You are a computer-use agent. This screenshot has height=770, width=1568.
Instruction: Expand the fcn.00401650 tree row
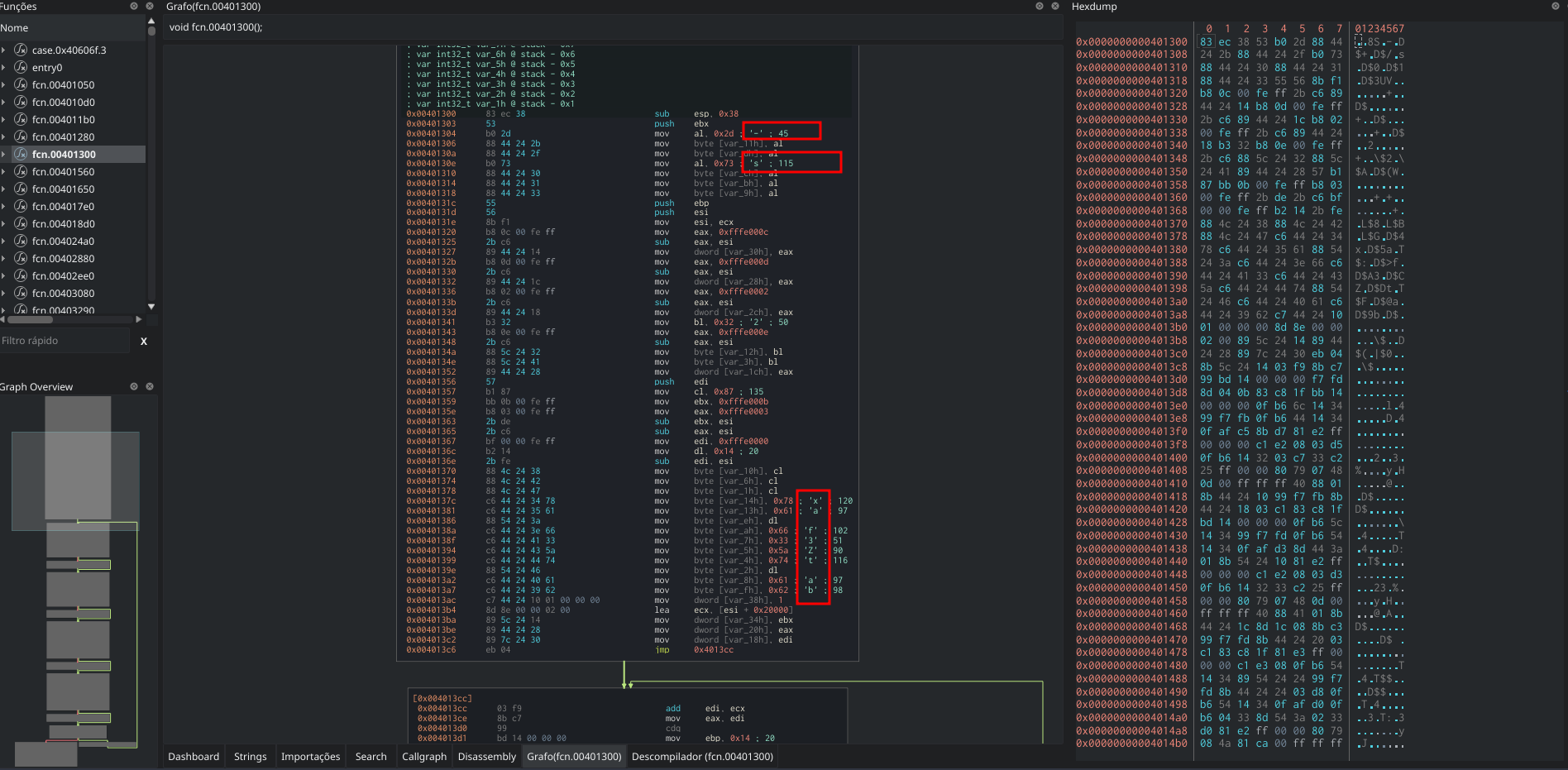click(4, 189)
